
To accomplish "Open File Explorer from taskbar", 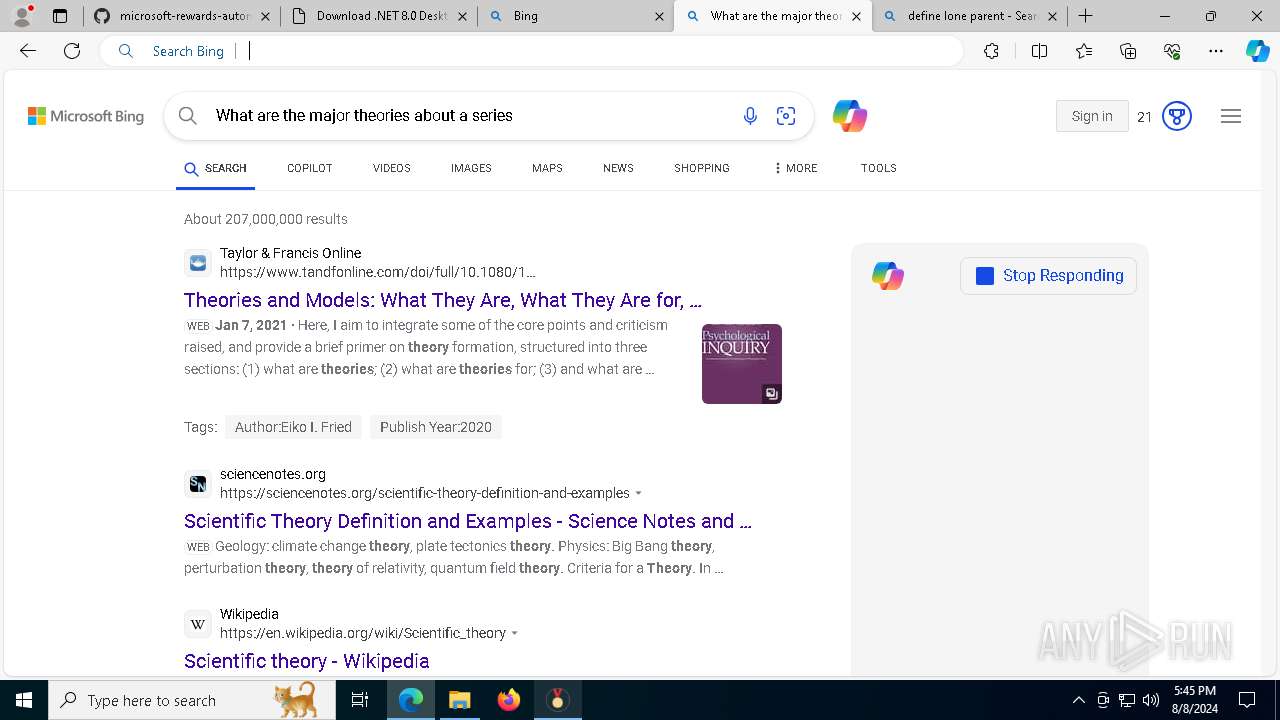I will [x=459, y=700].
